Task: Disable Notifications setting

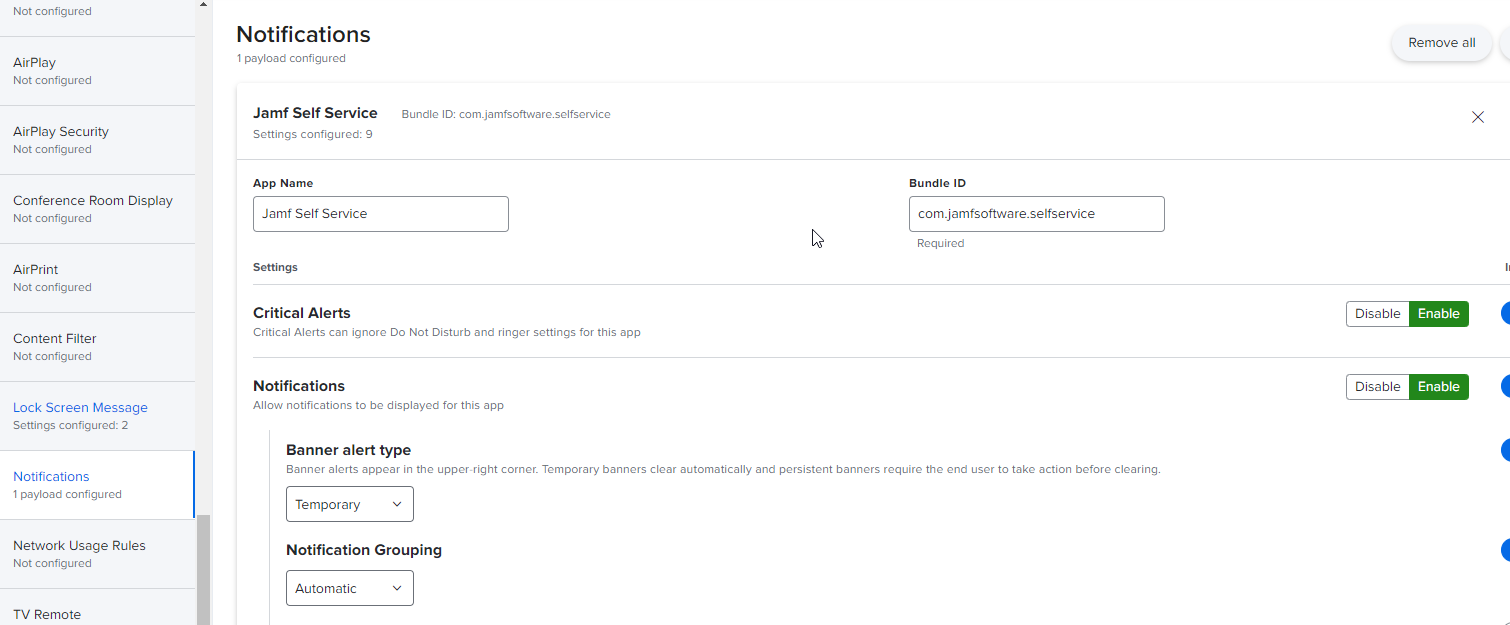Action: coord(1377,387)
